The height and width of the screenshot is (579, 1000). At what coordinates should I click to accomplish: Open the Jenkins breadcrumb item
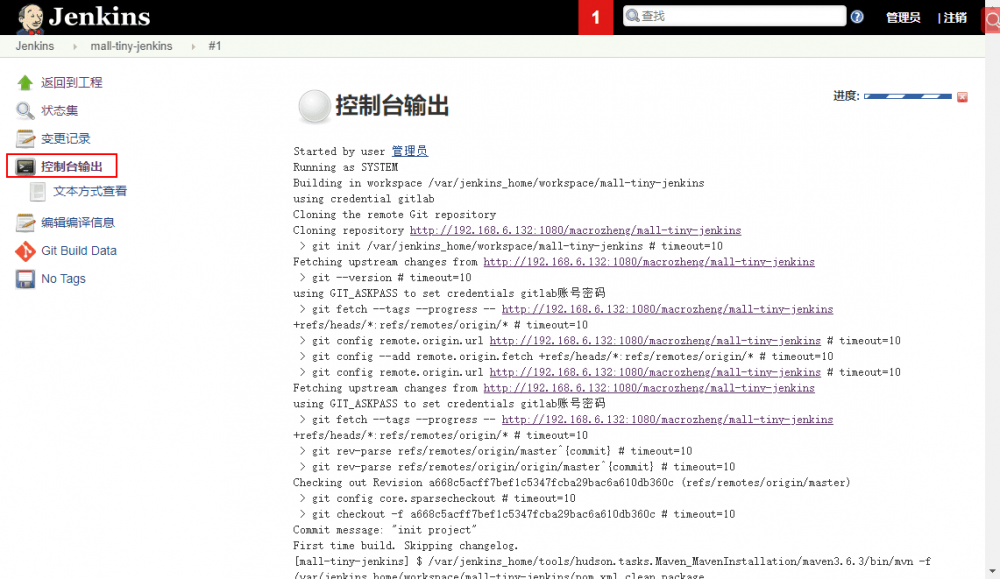(x=34, y=45)
